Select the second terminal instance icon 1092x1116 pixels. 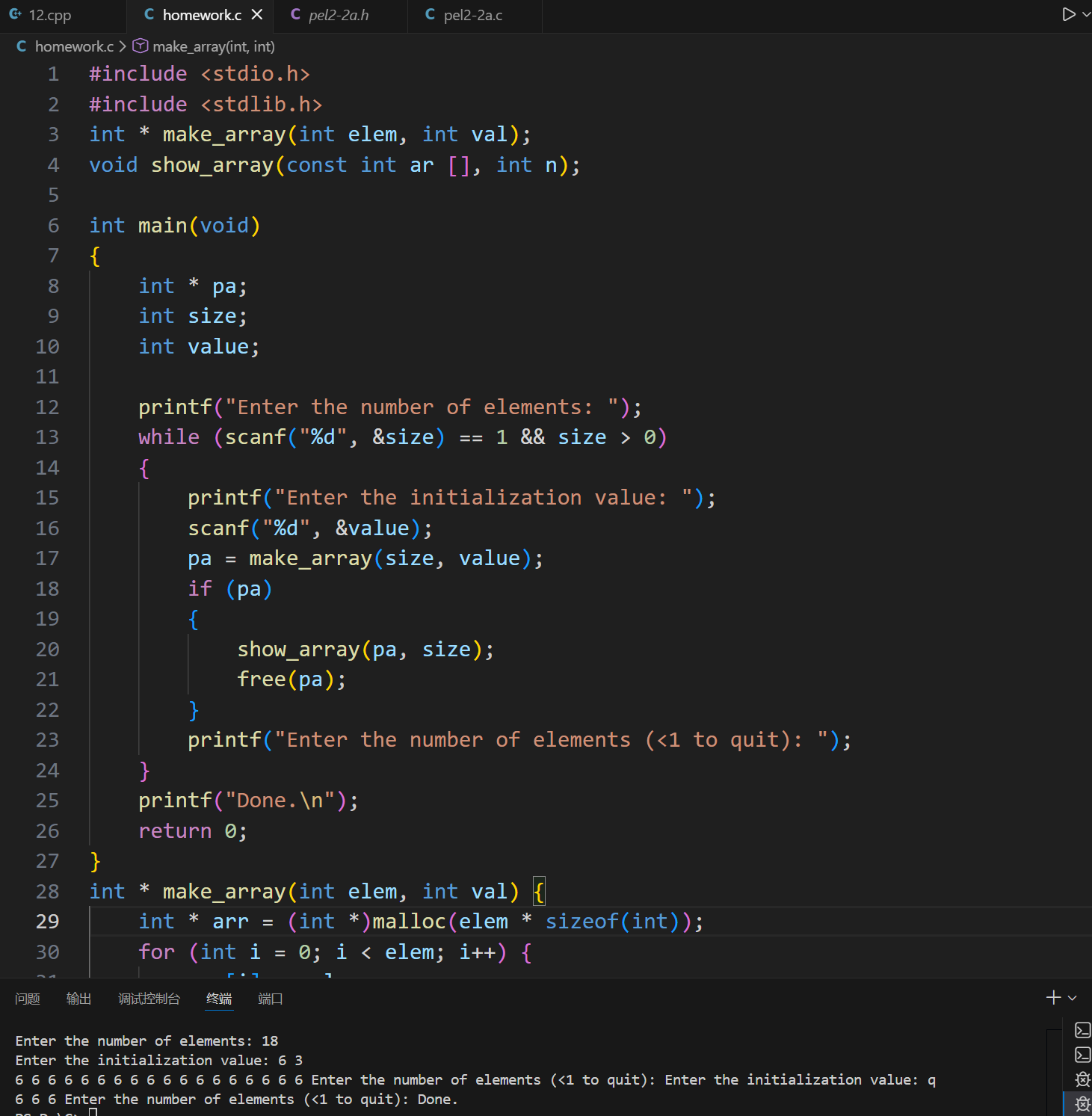[x=1082, y=1055]
